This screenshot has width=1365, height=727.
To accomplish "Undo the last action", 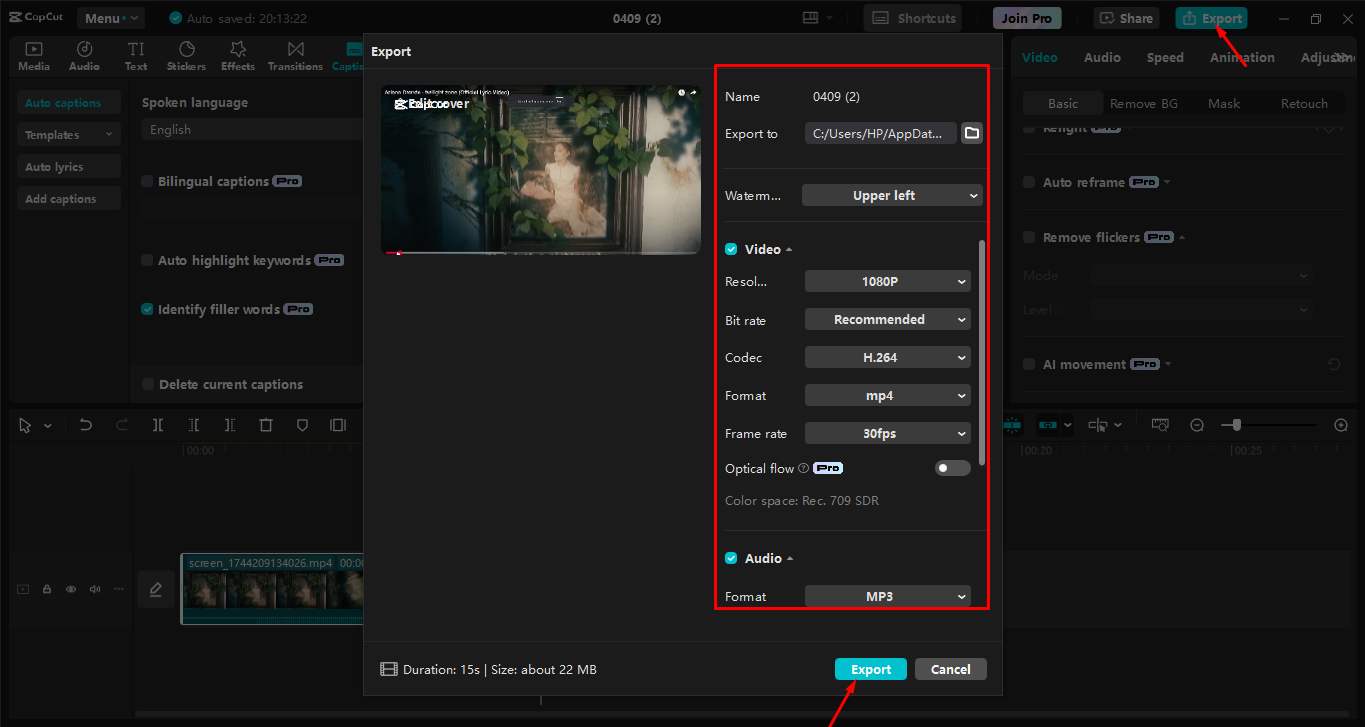I will click(85, 425).
